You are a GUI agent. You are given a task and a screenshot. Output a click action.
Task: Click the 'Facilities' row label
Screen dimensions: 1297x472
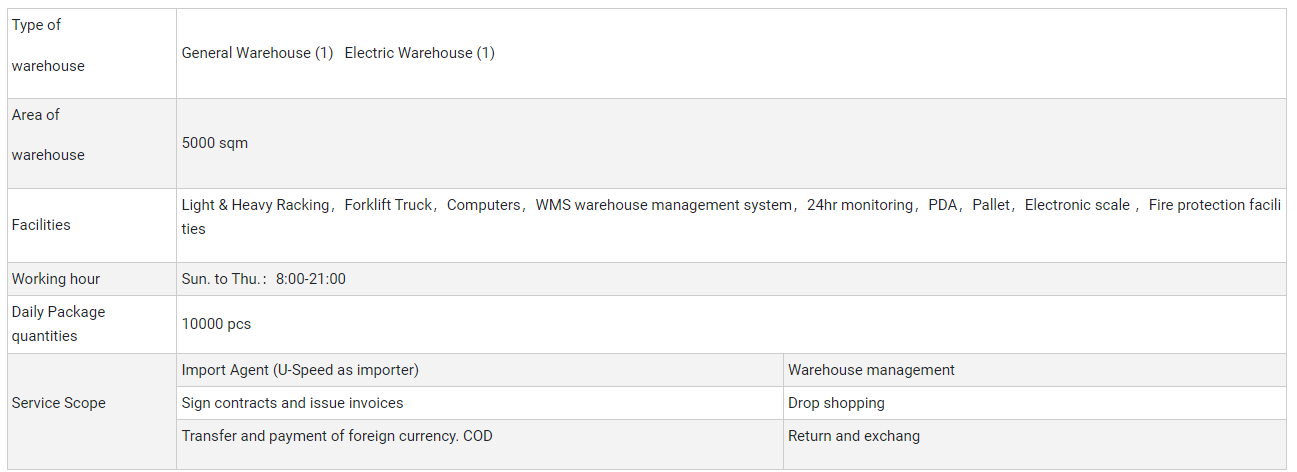pyautogui.click(x=41, y=225)
